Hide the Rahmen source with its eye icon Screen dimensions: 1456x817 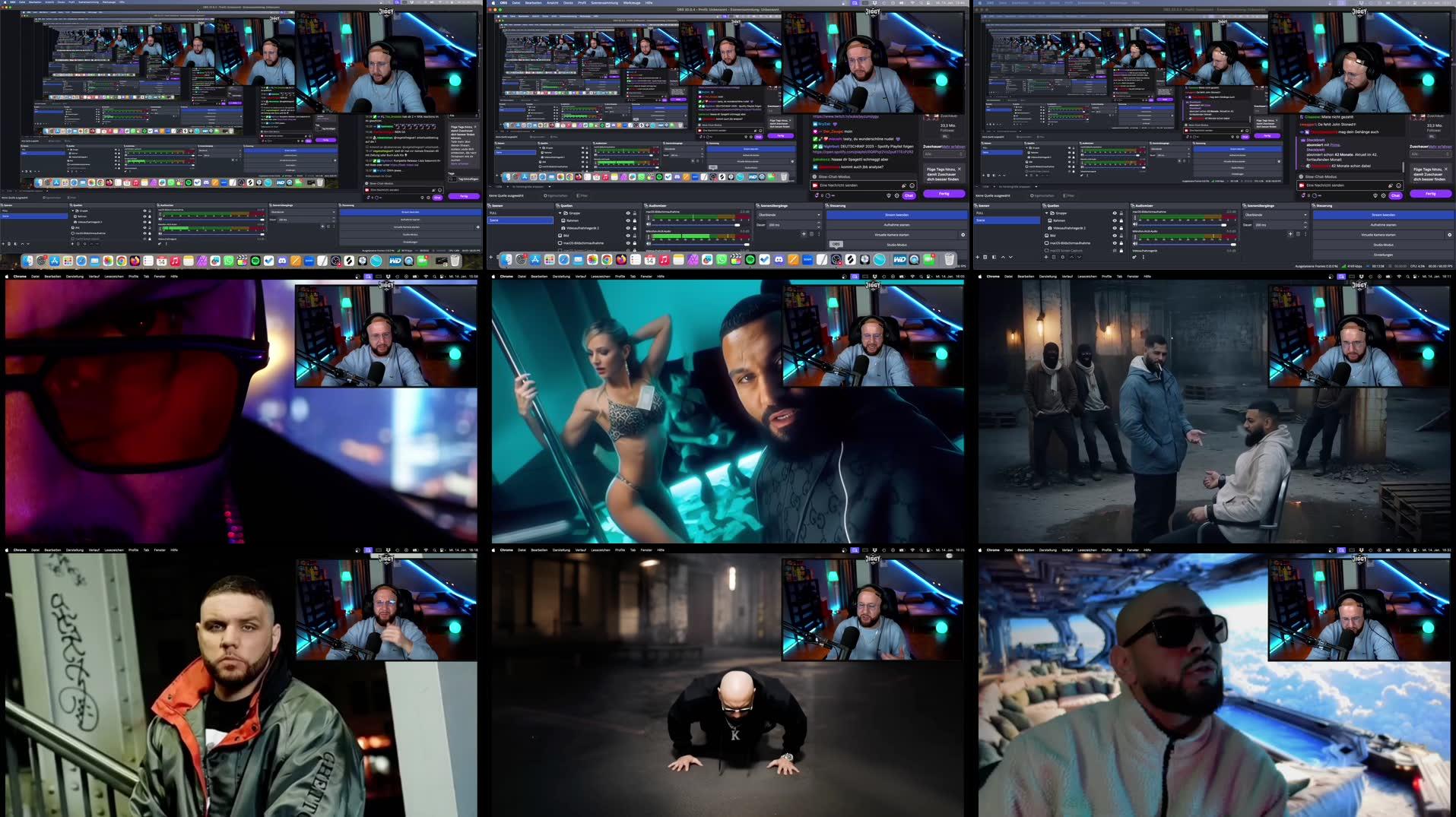point(628,220)
